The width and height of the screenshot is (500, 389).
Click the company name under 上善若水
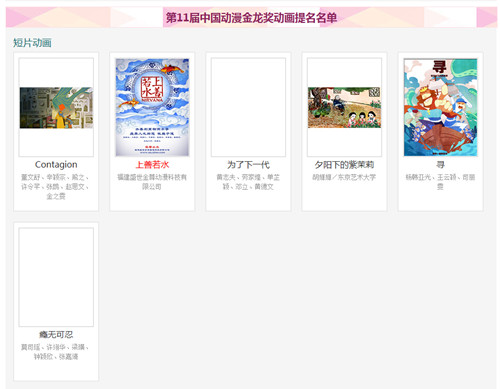click(152, 182)
